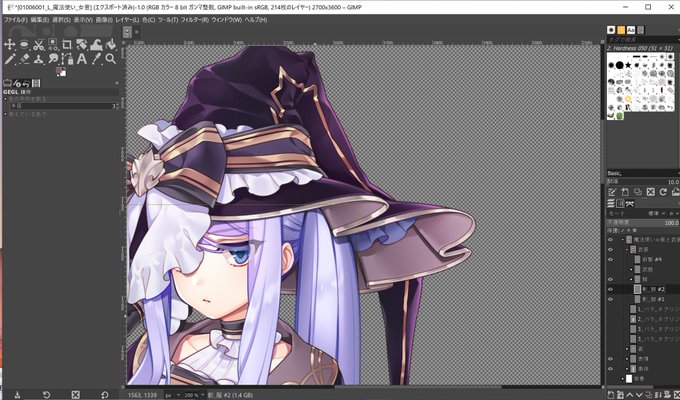Image resolution: width=680 pixels, height=400 pixels.
Task: Select the Move tool
Action: [10, 44]
